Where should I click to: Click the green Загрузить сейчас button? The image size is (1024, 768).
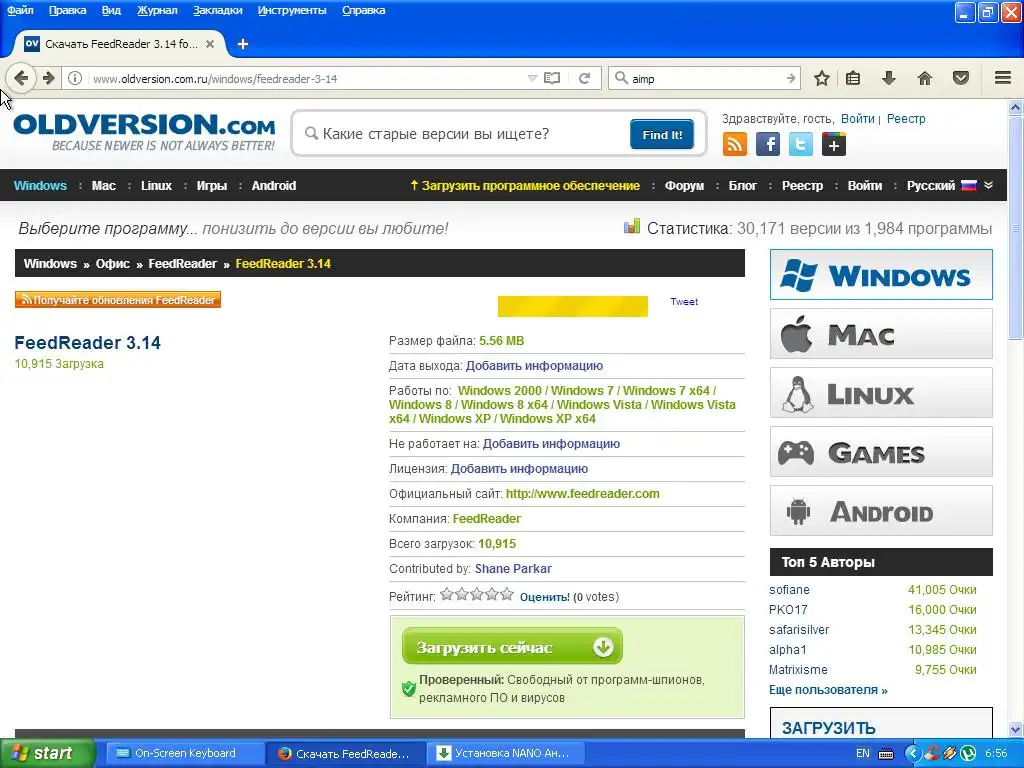[x=512, y=647]
